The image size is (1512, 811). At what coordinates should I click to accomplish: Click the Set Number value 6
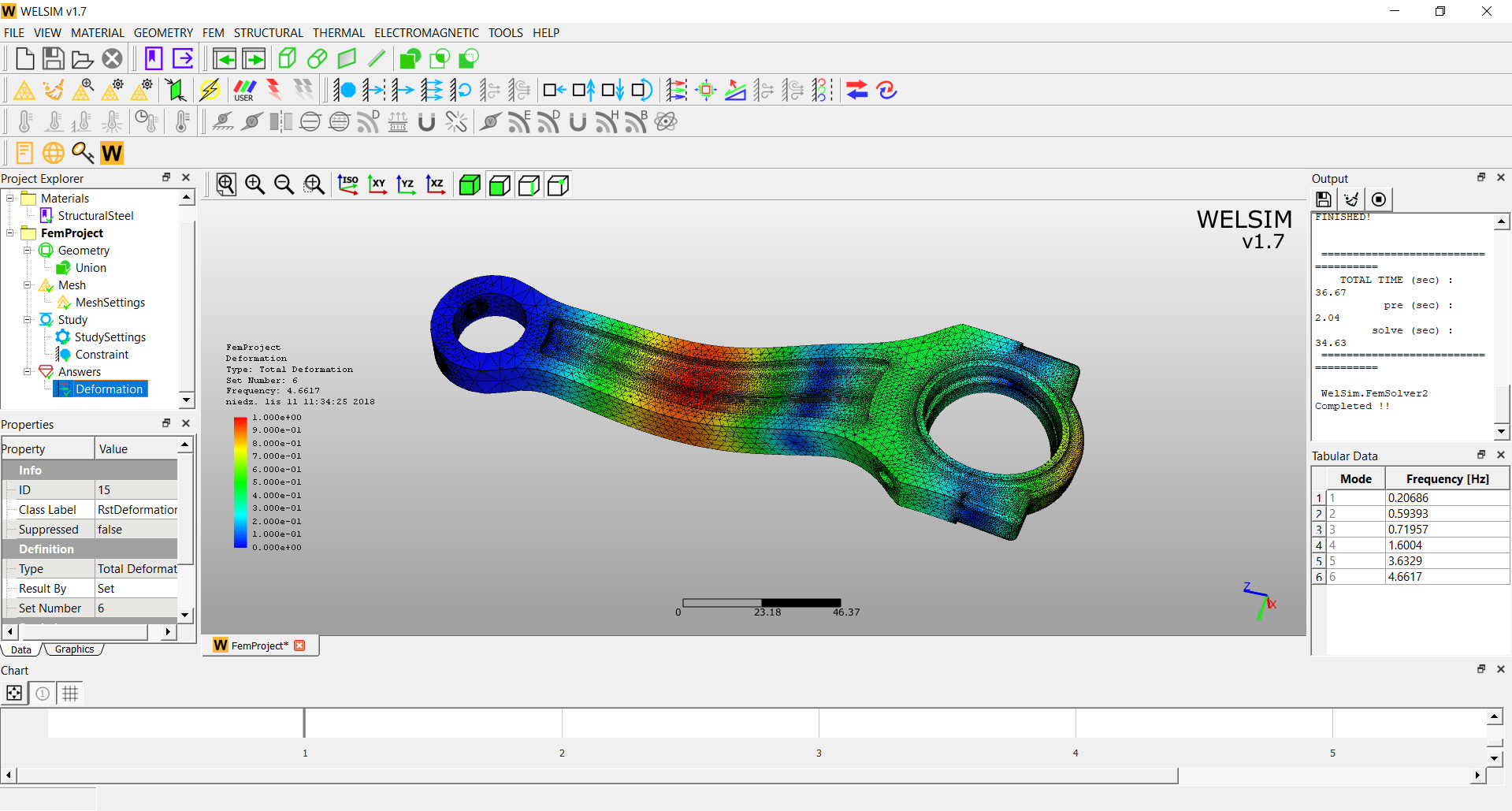(136, 608)
